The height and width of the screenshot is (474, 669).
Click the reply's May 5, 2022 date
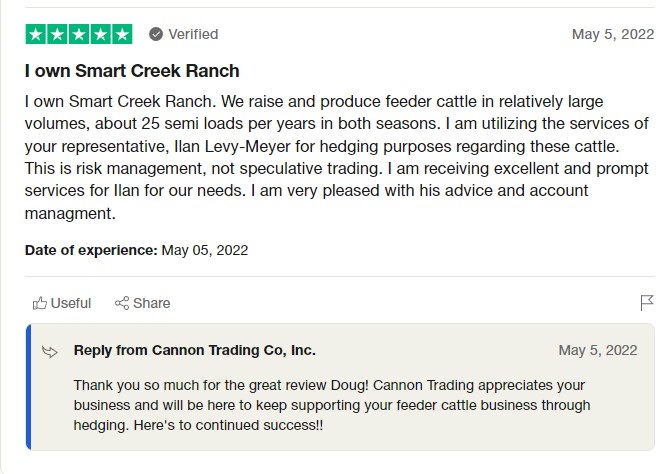(x=597, y=350)
